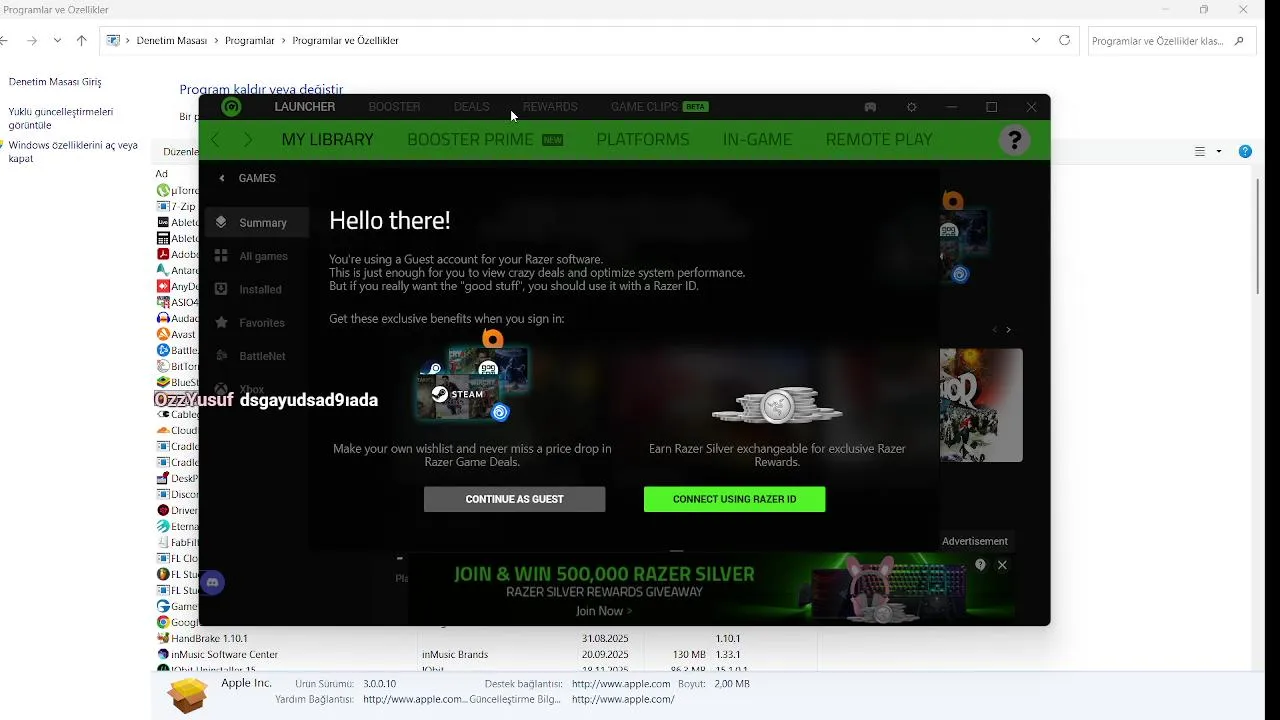Click CONNECT USING RAZER ID button

pos(734,499)
